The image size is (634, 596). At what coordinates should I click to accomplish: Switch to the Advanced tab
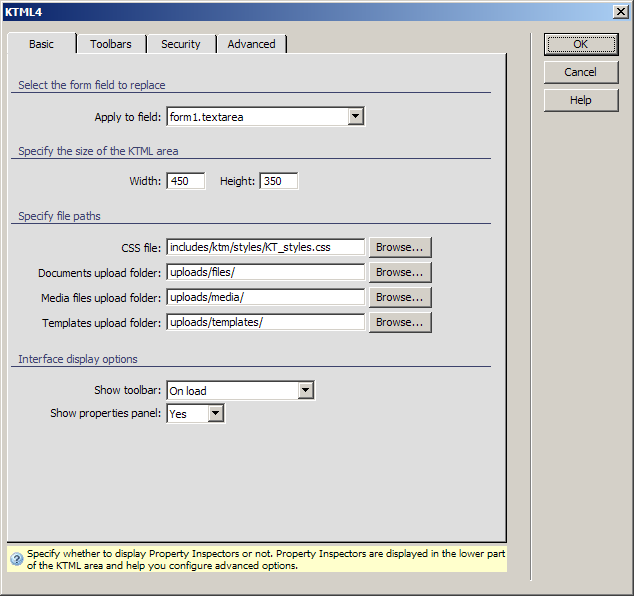point(251,44)
